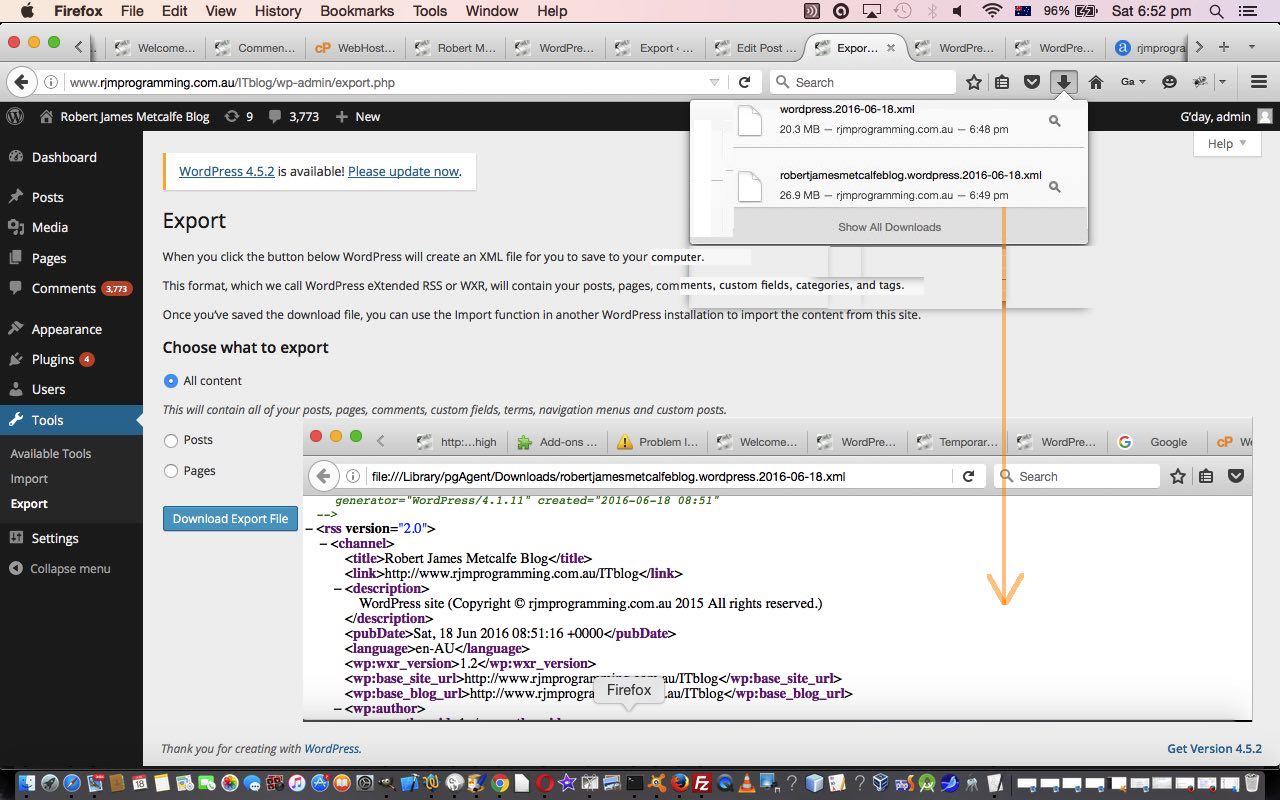
Task: Open Plugins in the WordPress sidebar
Action: pos(53,359)
